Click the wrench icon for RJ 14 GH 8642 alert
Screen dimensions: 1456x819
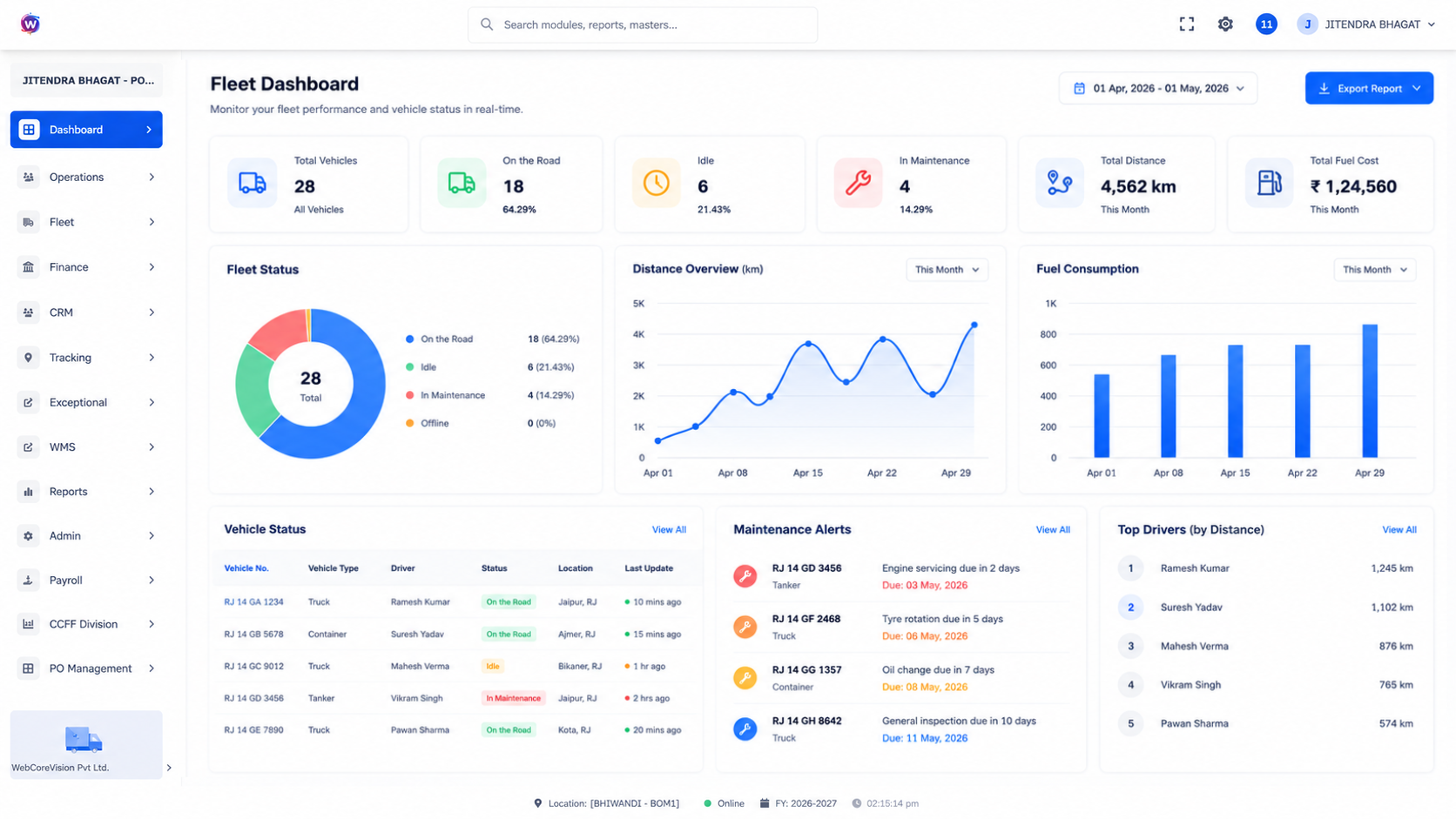click(x=745, y=728)
